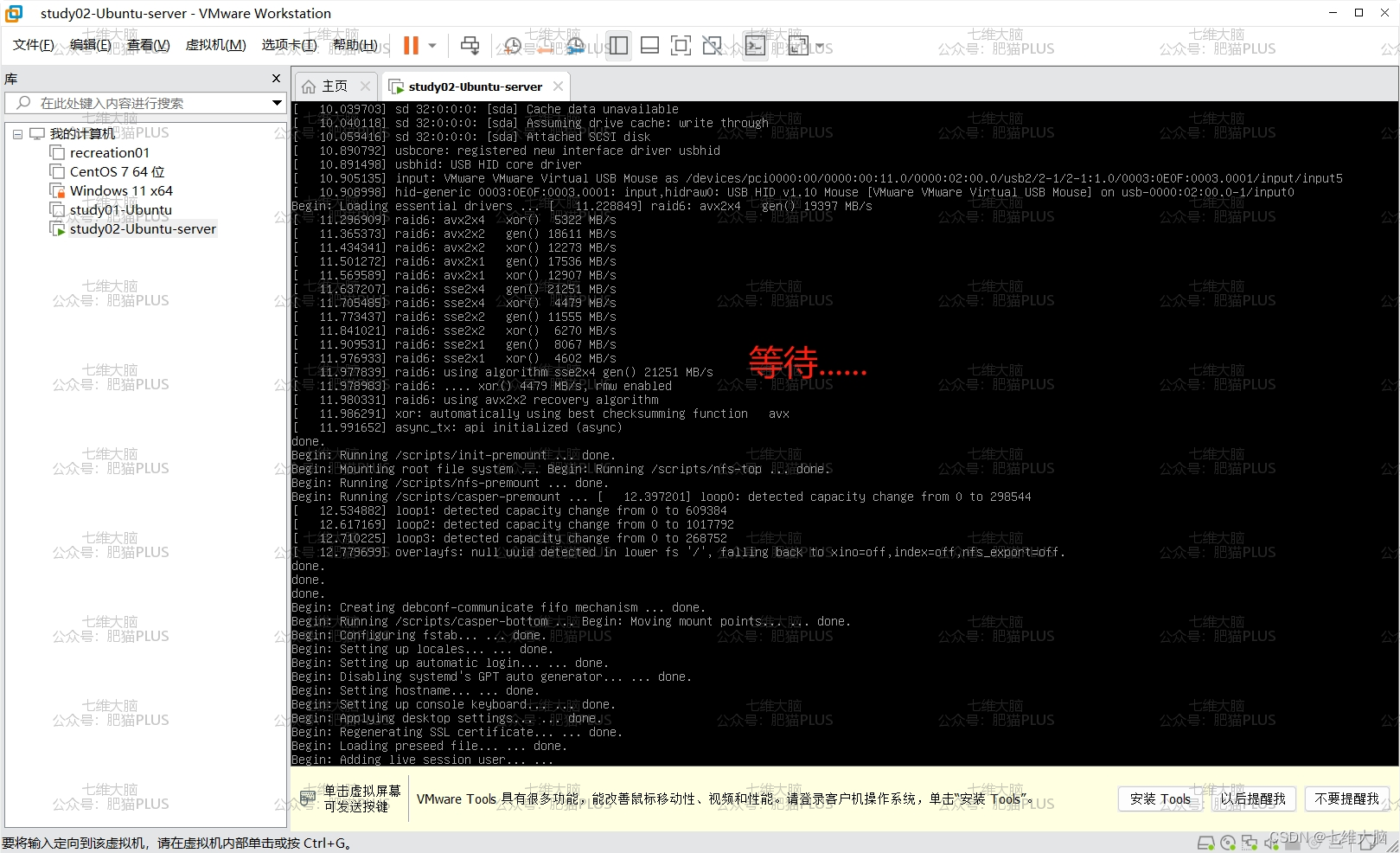Open the stretch display dropdown arrow
This screenshot has width=1400, height=853.
820,46
